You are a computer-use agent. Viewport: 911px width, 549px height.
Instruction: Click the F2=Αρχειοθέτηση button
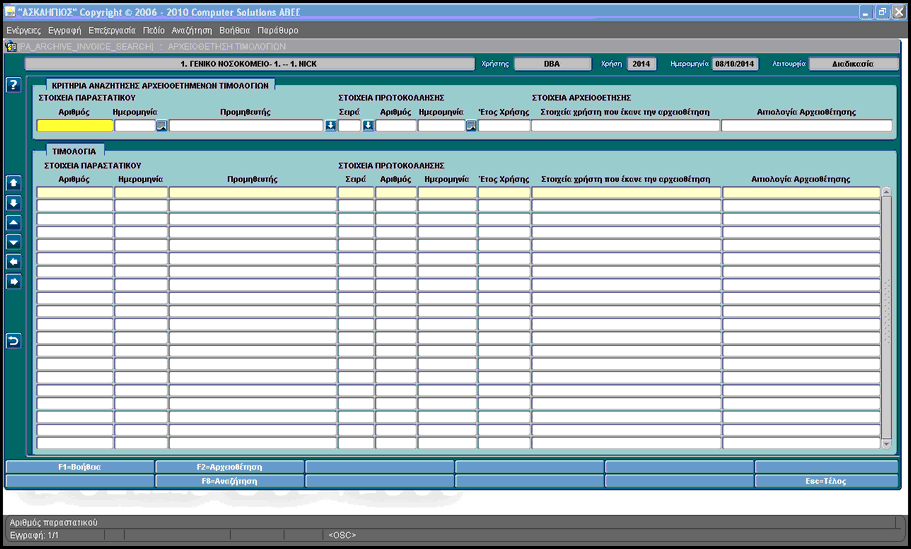(x=229, y=467)
